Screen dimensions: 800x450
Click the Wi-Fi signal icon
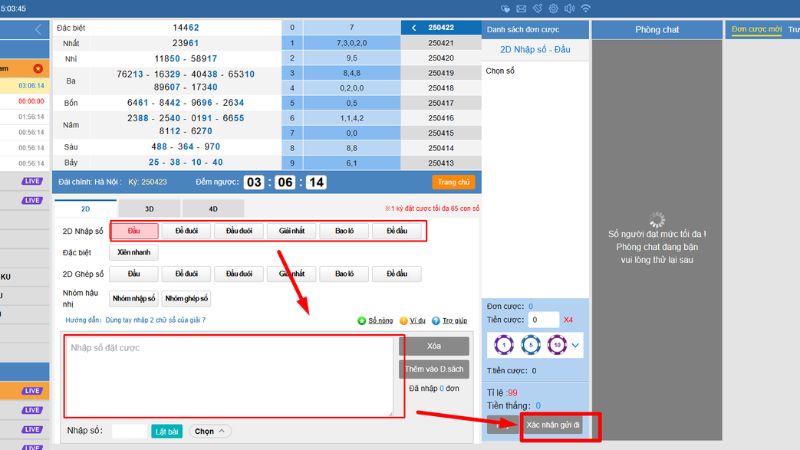tap(586, 8)
